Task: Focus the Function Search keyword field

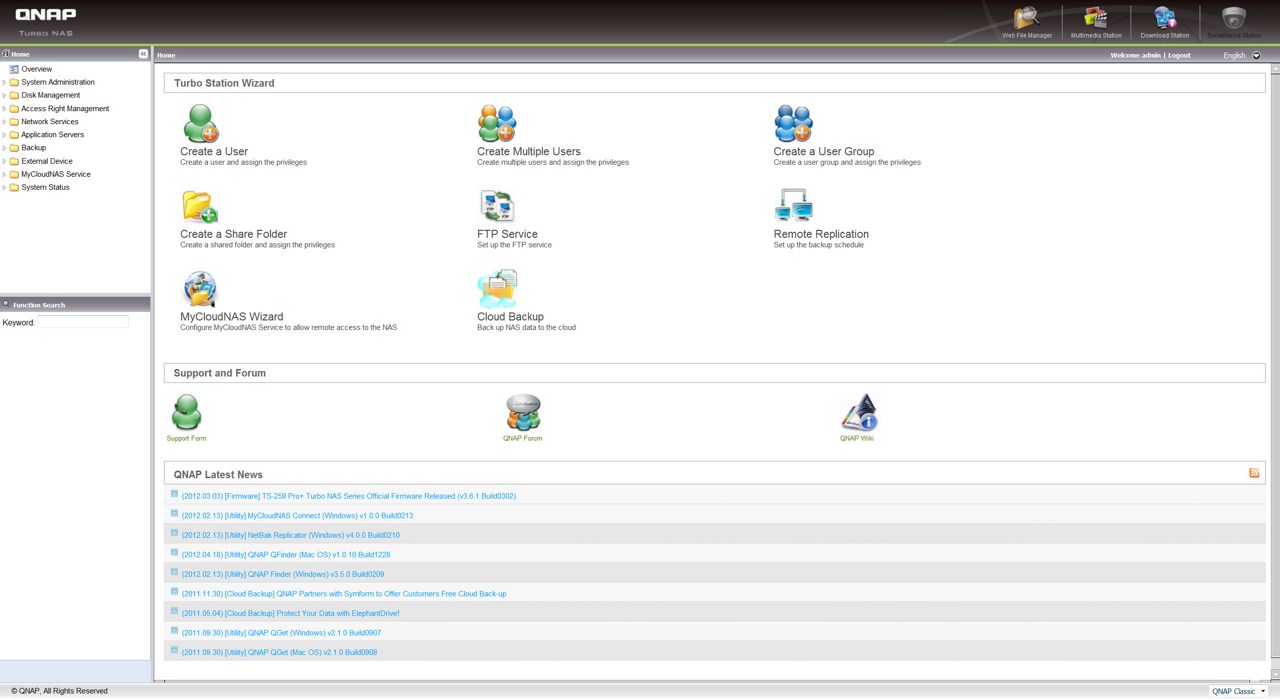Action: 83,322
